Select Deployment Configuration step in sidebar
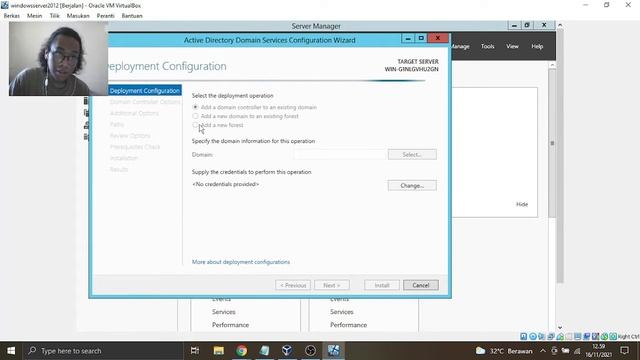Screen dimensions: 640x360 (144, 91)
